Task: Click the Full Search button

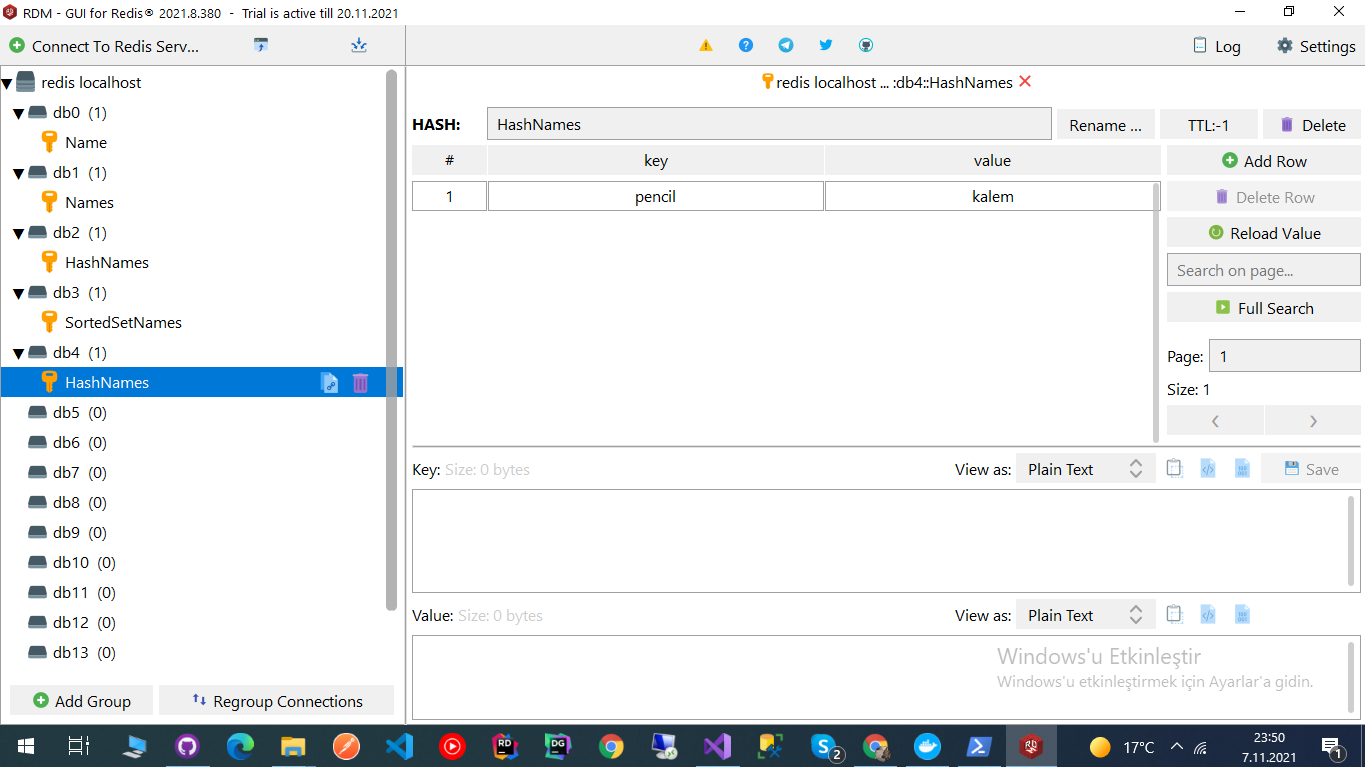Action: point(1264,308)
